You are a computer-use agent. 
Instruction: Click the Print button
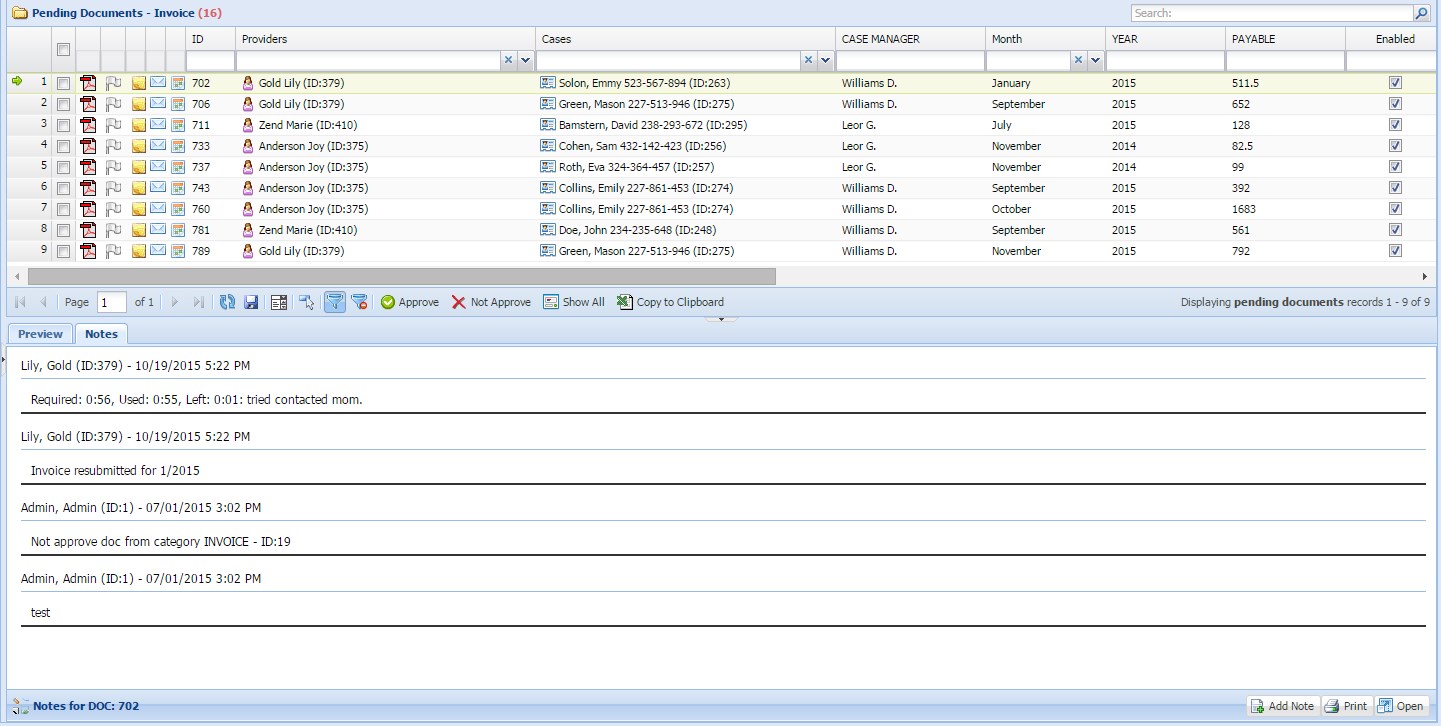1346,706
